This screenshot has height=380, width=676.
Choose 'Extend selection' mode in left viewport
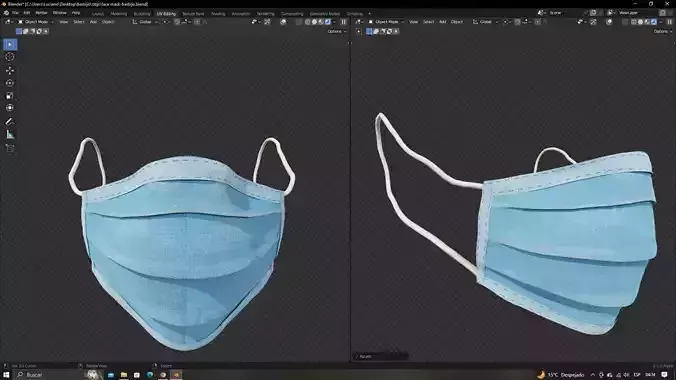click(25, 31)
